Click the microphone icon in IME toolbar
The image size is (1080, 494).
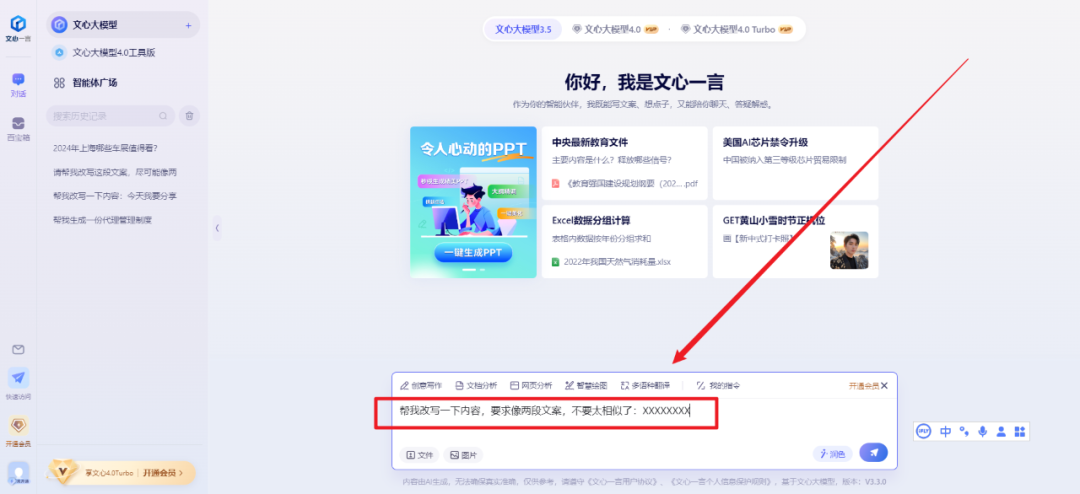[x=983, y=431]
